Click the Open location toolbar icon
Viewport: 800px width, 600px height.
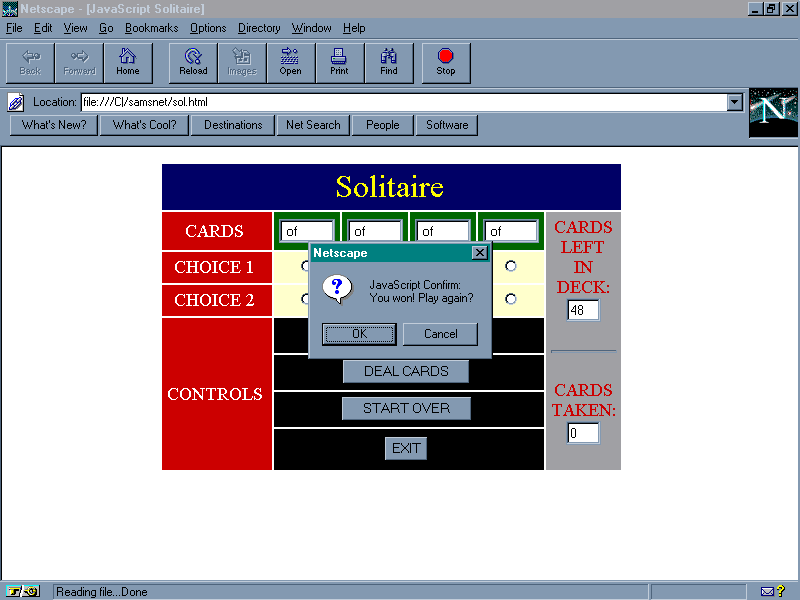coord(290,62)
